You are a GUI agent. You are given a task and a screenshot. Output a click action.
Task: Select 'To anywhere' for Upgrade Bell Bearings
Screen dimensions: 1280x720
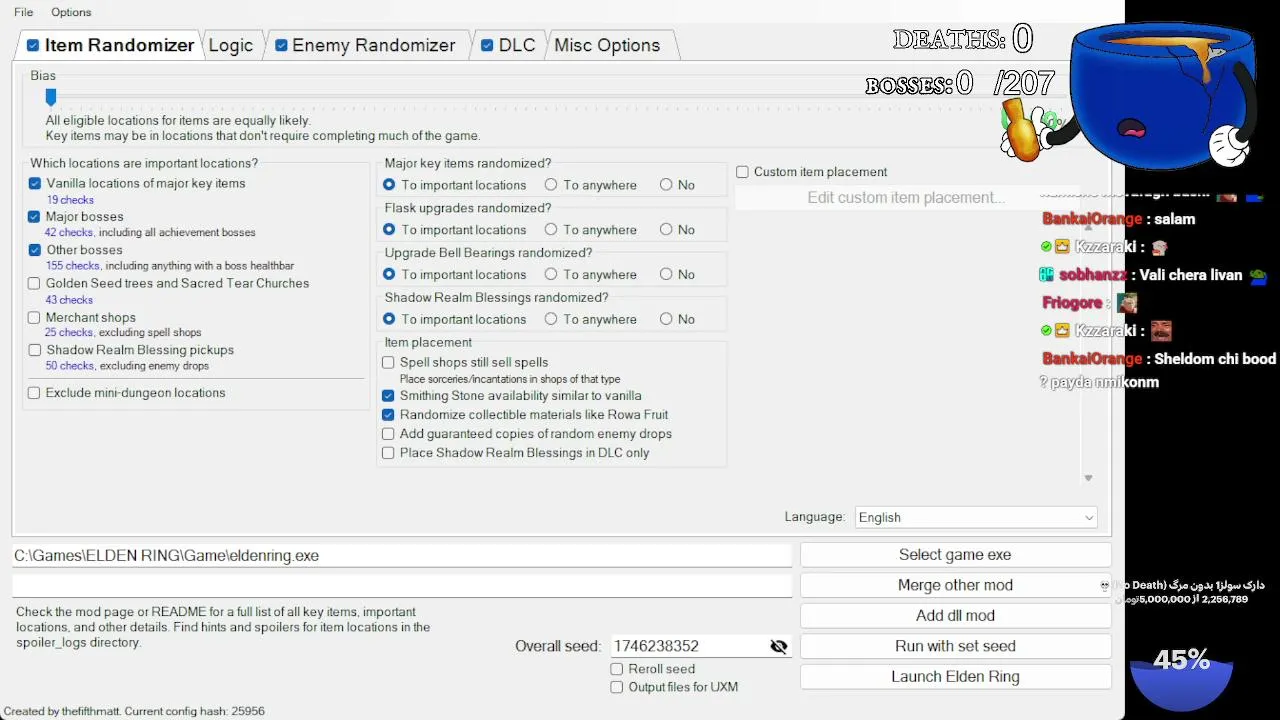(x=551, y=275)
